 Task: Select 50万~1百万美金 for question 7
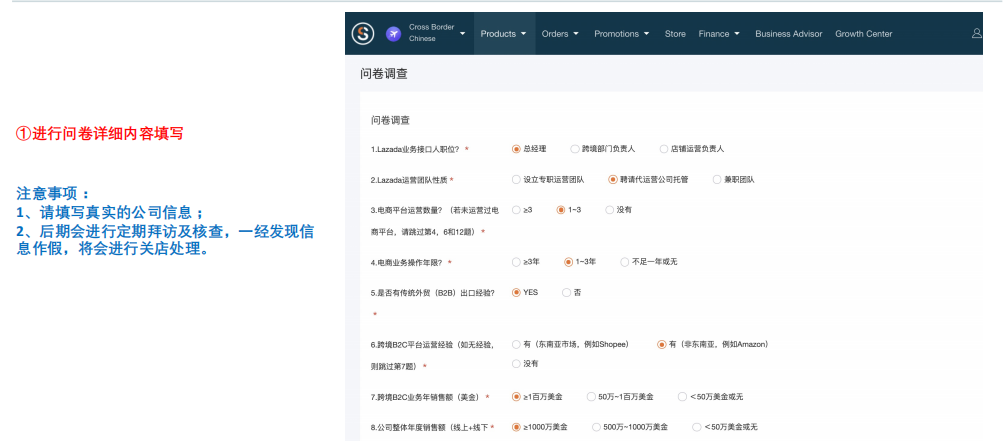(x=591, y=397)
